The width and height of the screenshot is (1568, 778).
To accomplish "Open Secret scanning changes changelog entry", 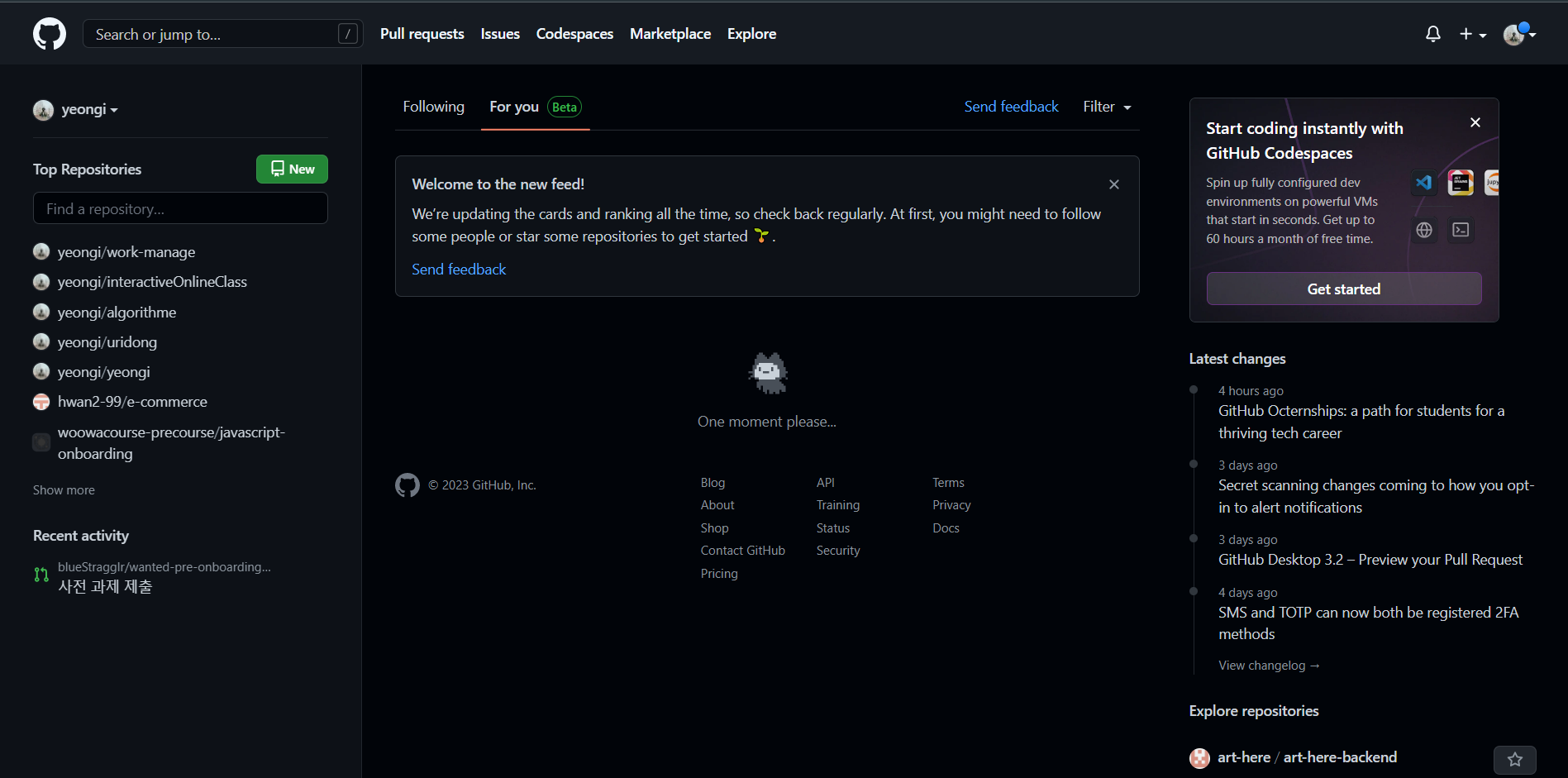I will pos(1376,496).
